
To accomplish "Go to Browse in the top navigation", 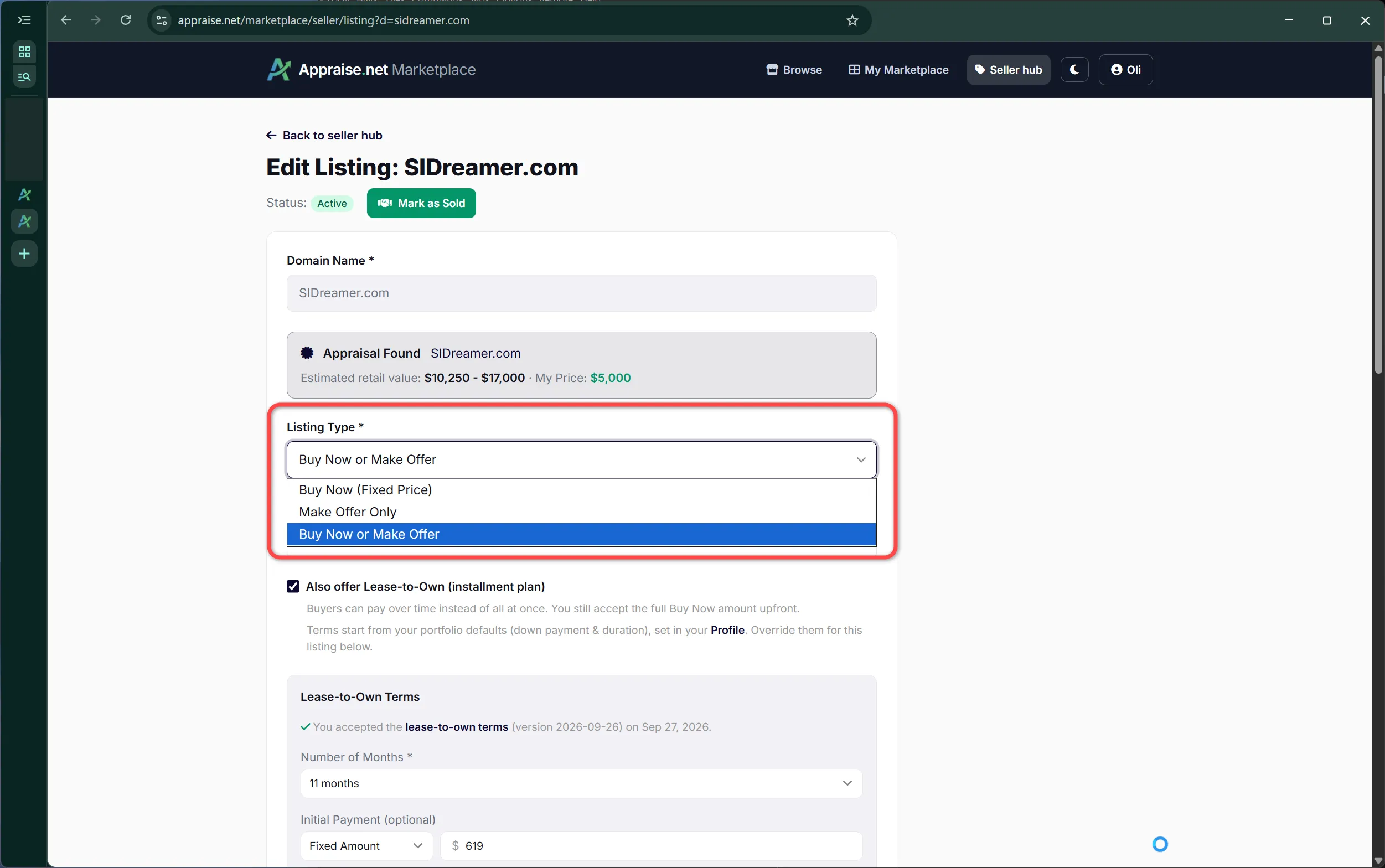I will [794, 69].
